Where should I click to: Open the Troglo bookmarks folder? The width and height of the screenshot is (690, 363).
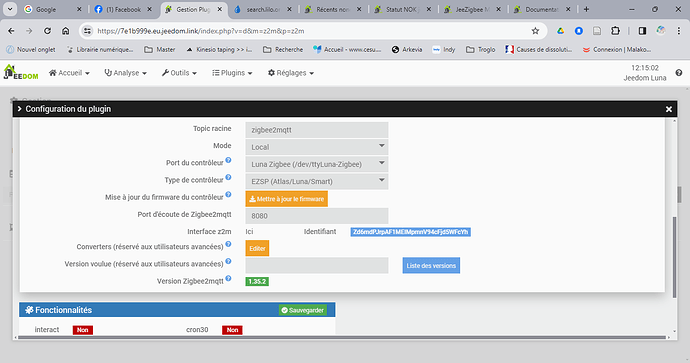(481, 50)
